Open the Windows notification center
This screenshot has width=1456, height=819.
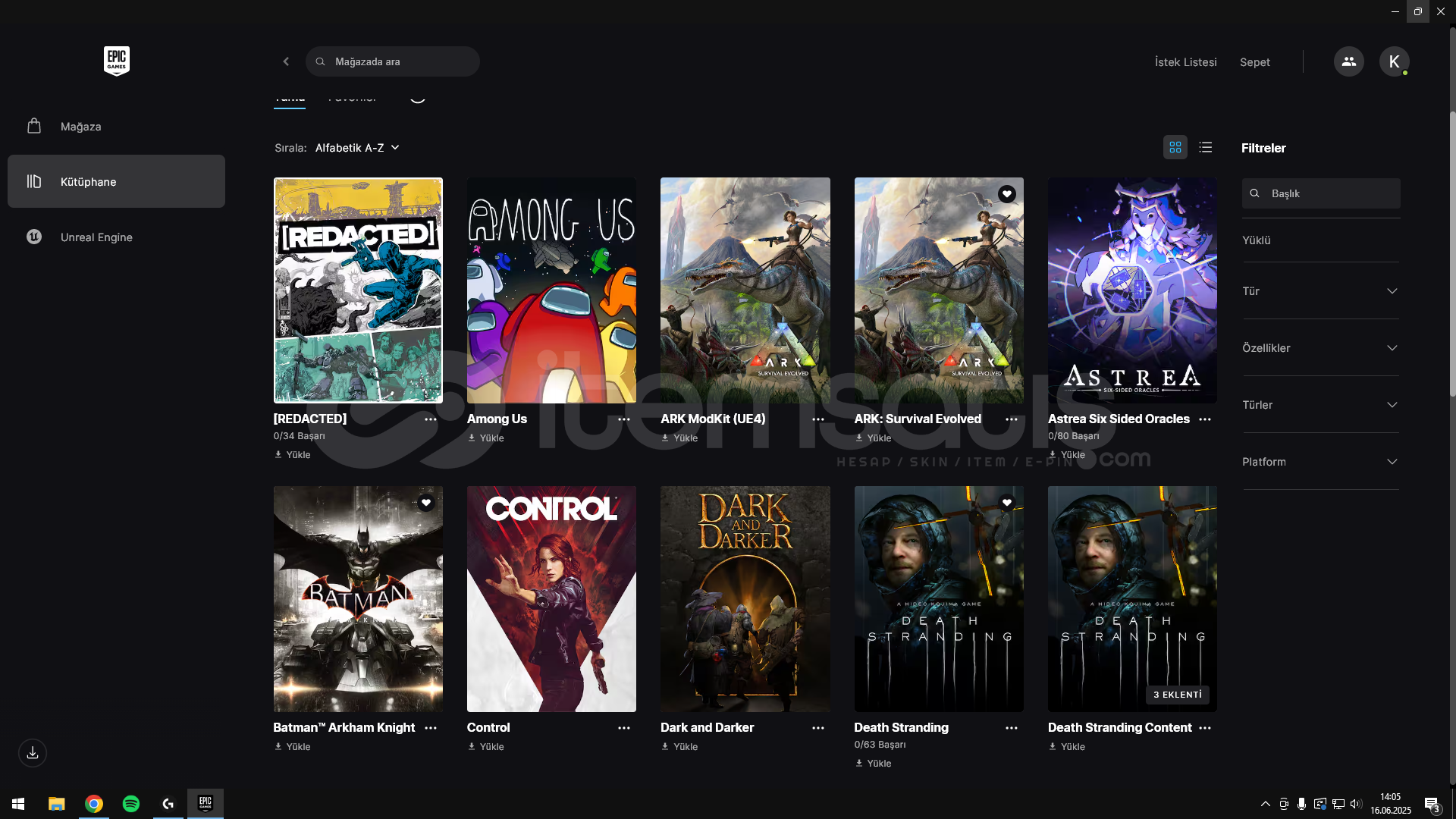tap(1432, 804)
